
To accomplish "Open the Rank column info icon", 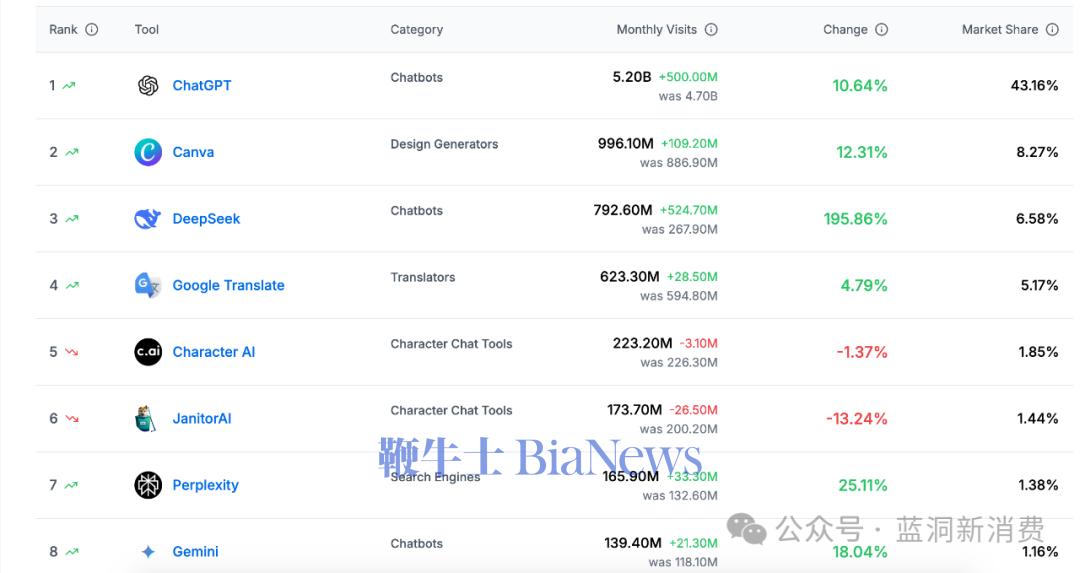I will (92, 30).
